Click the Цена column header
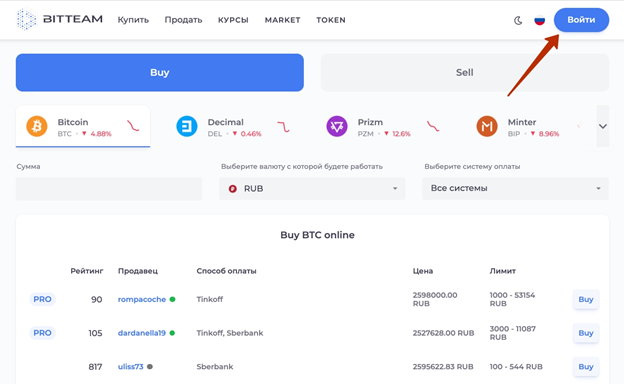 tap(423, 271)
